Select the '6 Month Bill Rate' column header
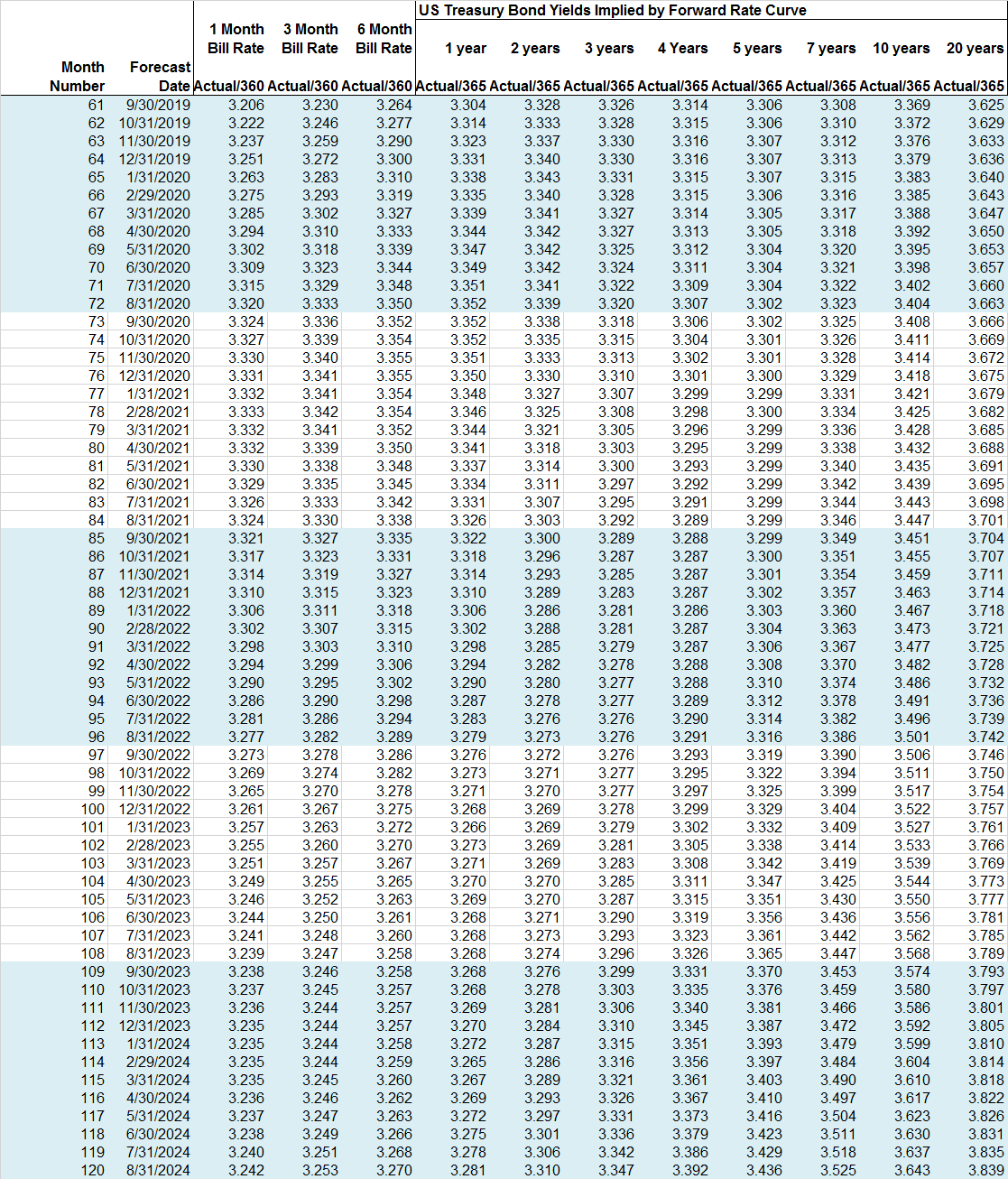 (384, 39)
